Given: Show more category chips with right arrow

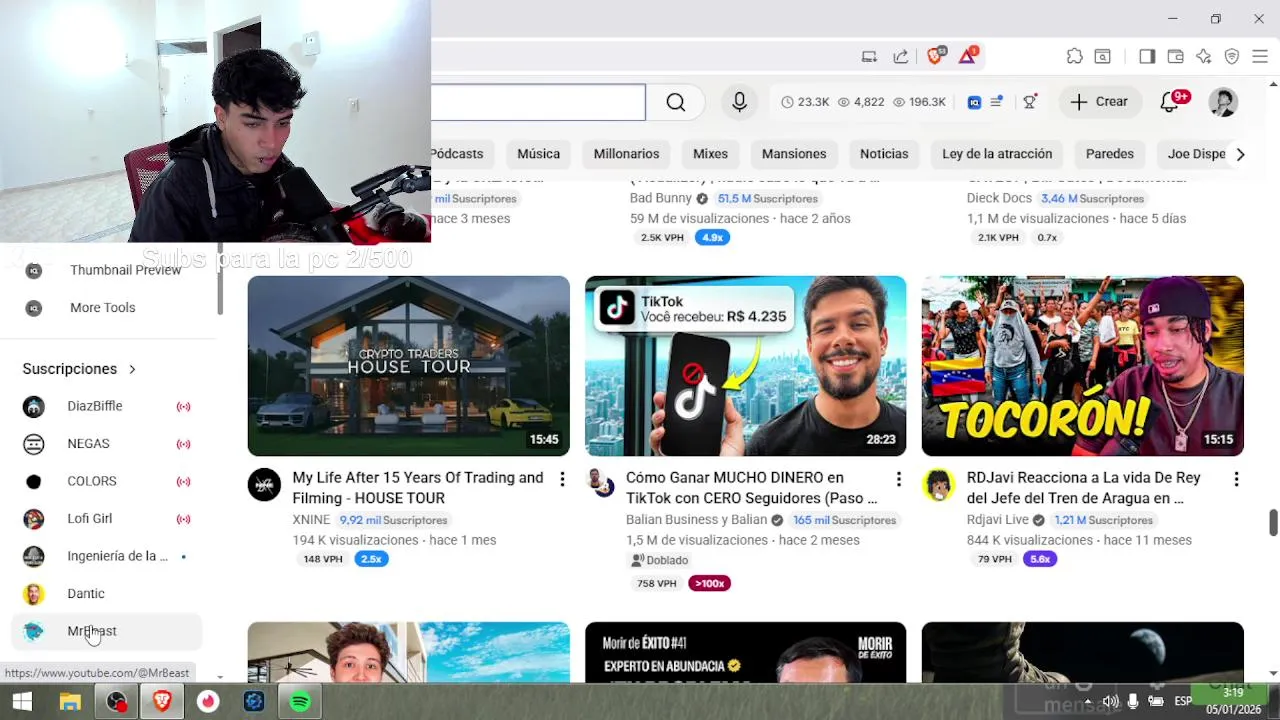Looking at the screenshot, I should 1240,154.
